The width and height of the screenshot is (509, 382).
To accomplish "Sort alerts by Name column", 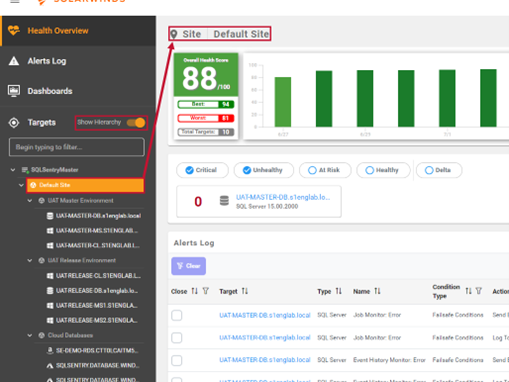I will click(377, 291).
